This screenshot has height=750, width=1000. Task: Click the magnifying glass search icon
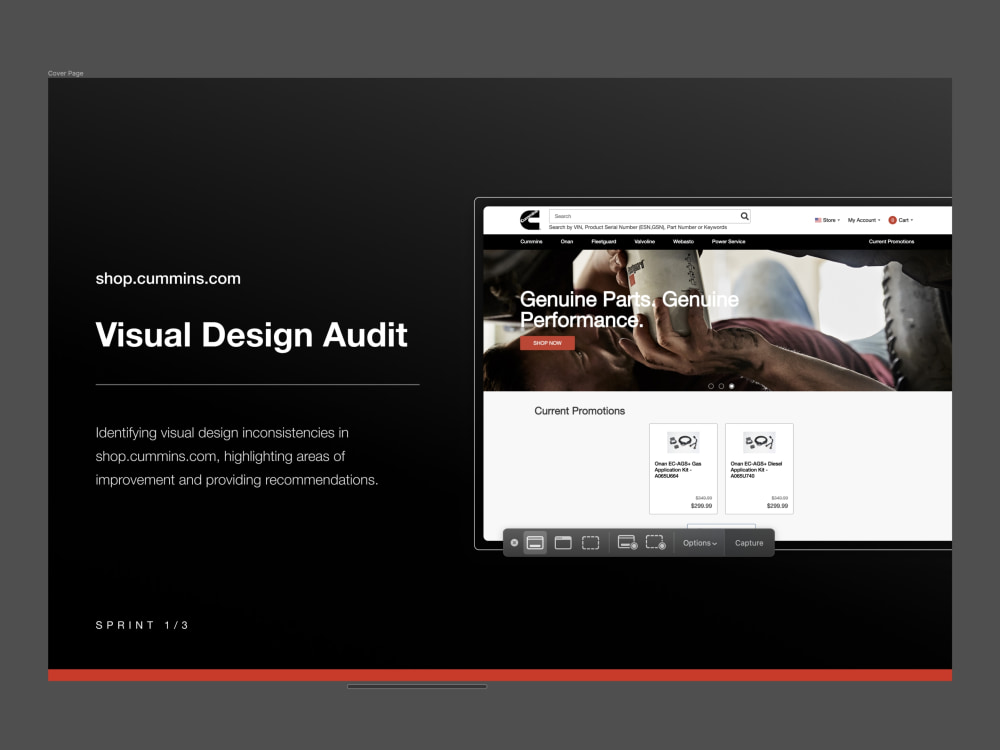tap(744, 216)
